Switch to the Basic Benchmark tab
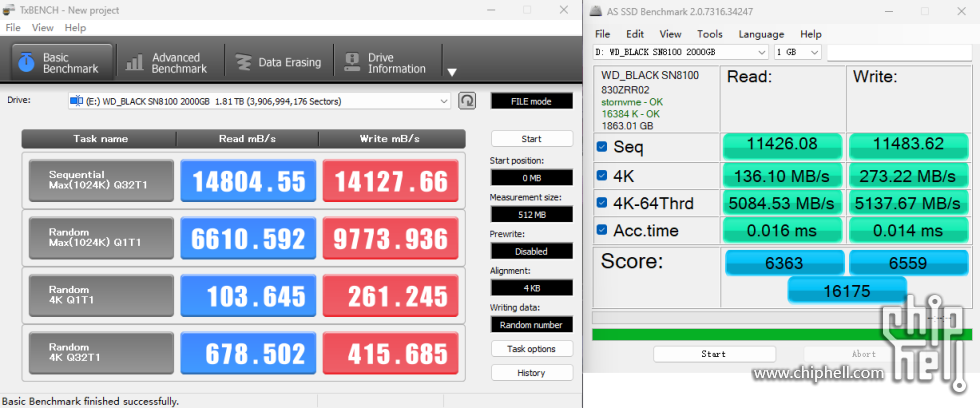The height and width of the screenshot is (408, 980). pos(62,62)
